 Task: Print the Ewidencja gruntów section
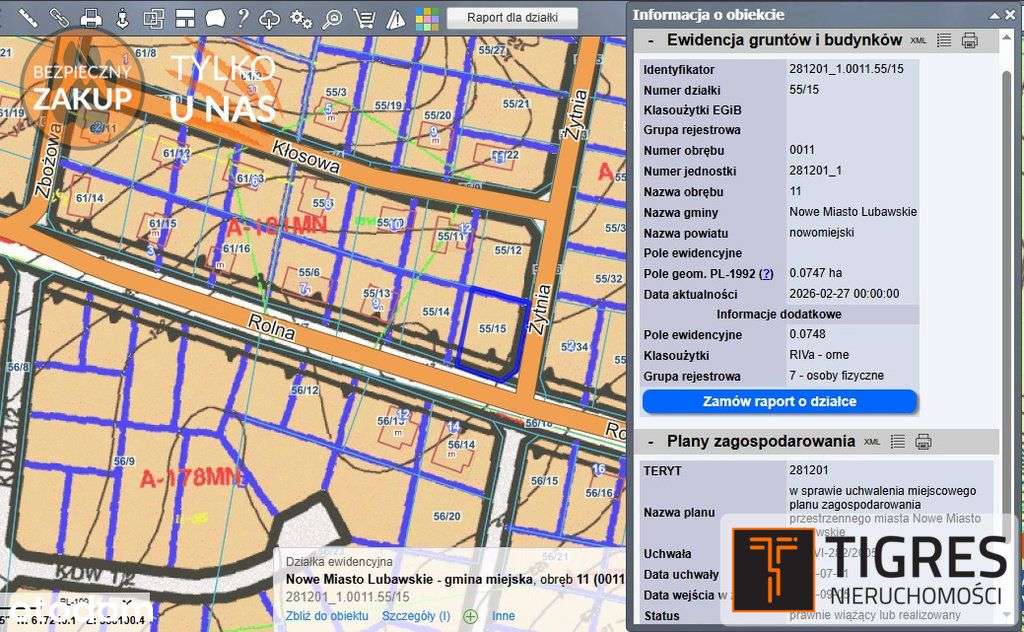970,40
